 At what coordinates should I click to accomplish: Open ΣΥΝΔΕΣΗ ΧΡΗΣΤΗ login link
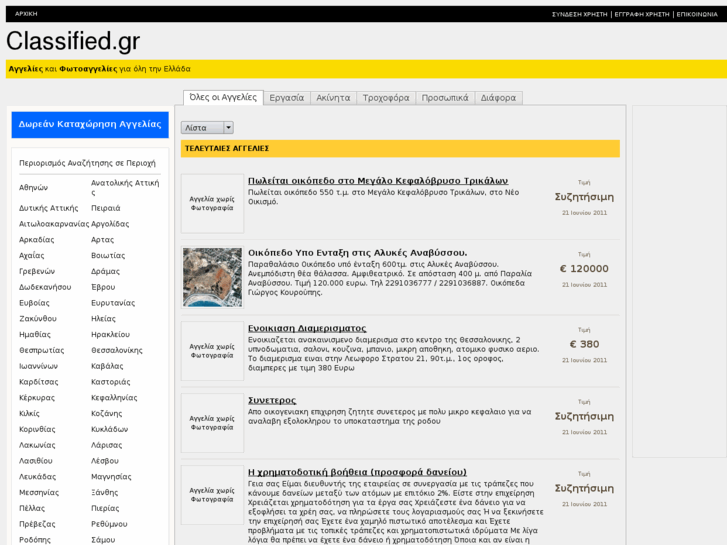tap(580, 14)
